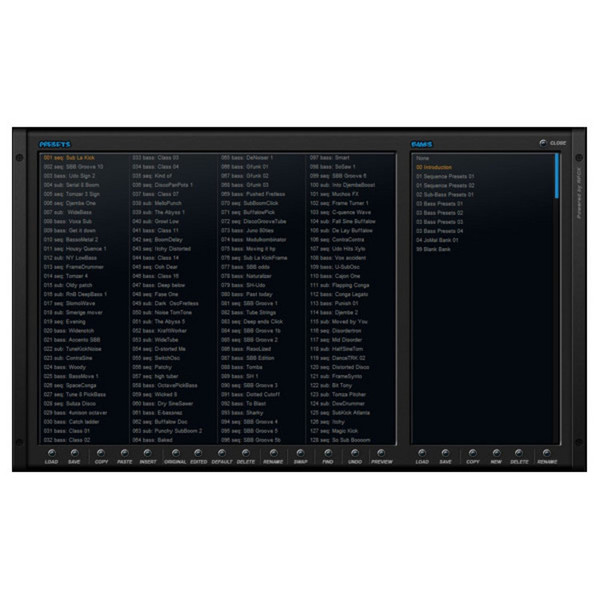Click the Presets RENAME button
600x600 pixels.
pyautogui.click(x=273, y=453)
